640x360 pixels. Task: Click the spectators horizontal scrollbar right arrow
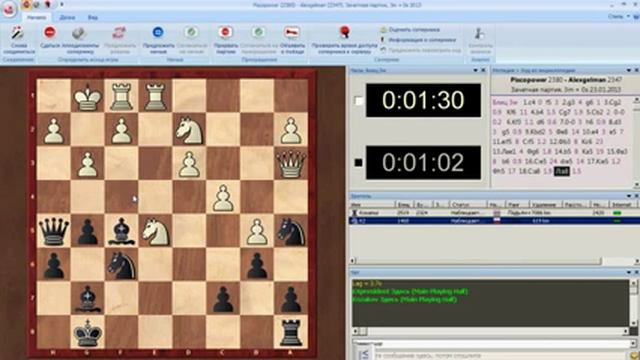point(636,261)
